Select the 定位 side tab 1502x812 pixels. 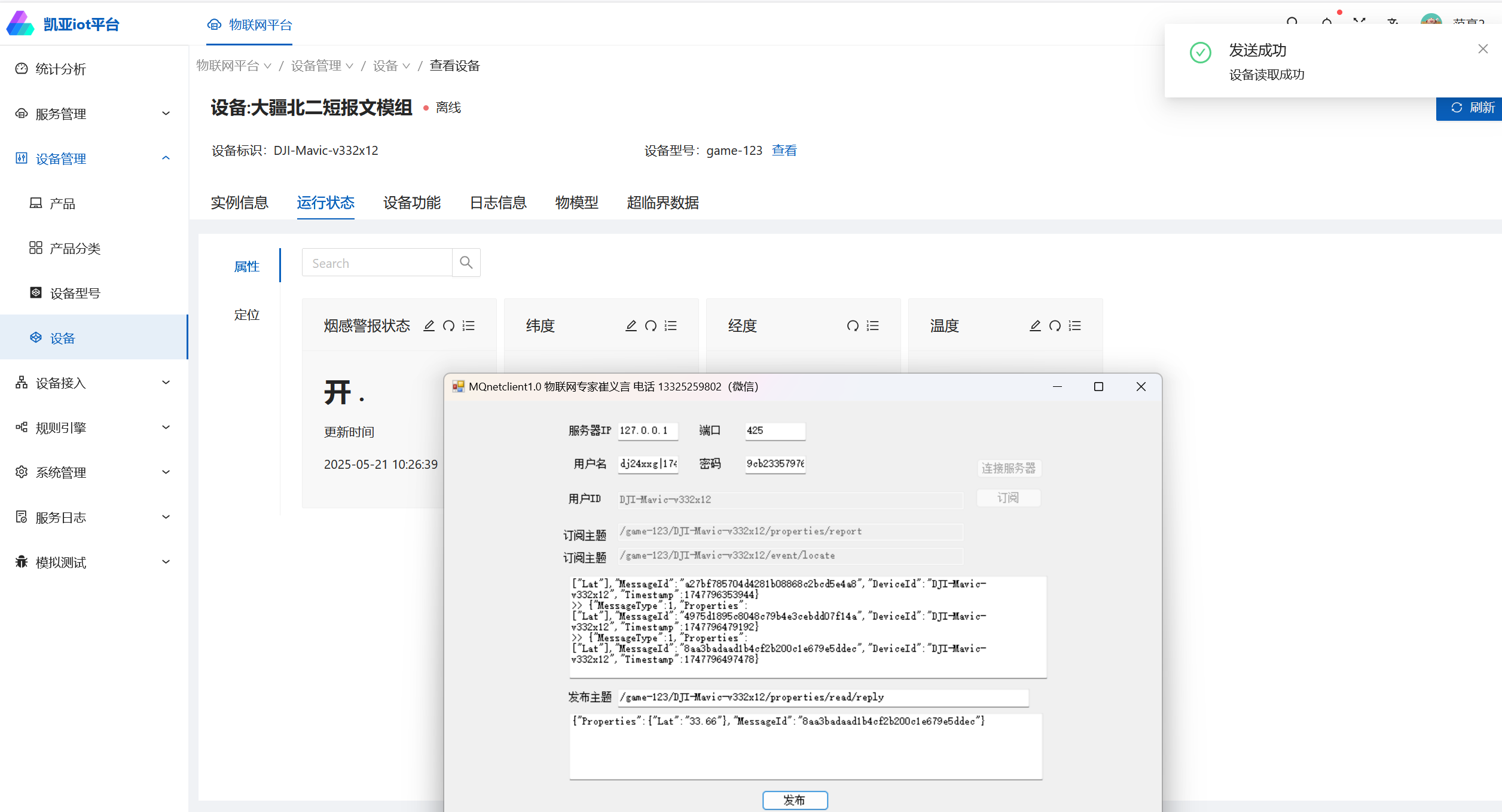pyautogui.click(x=246, y=315)
